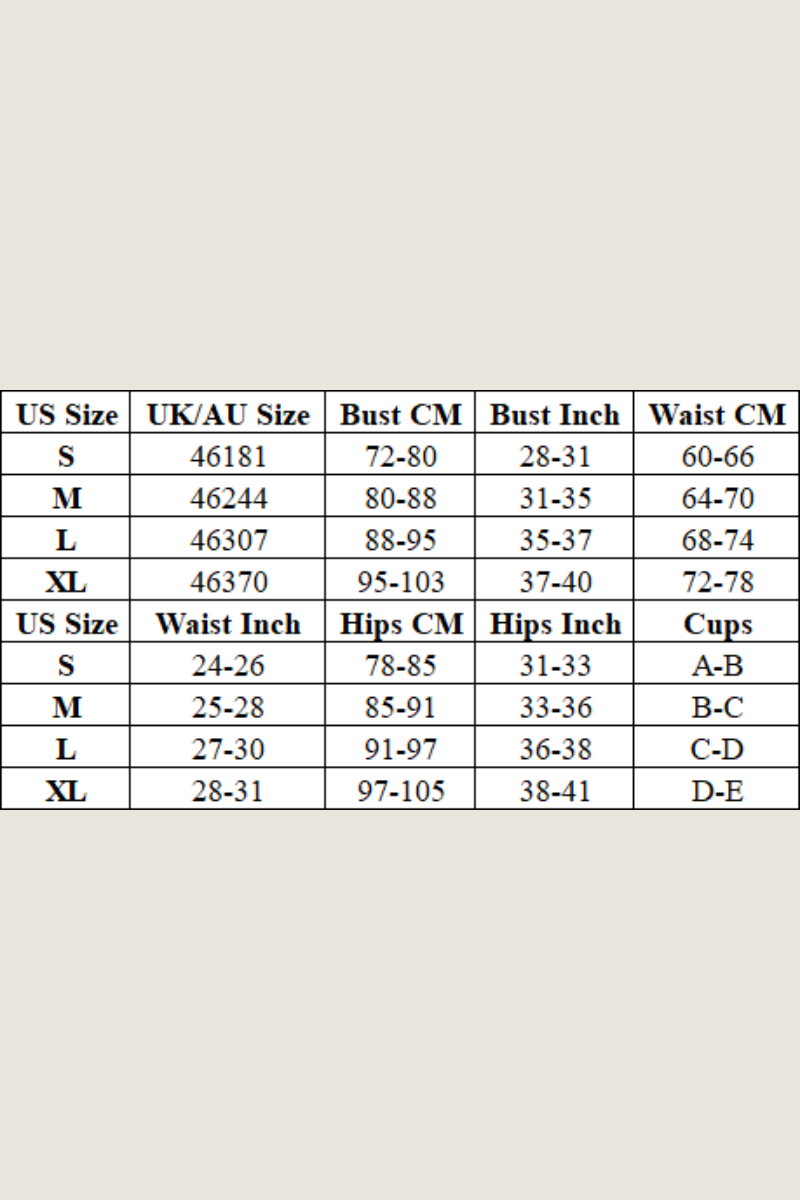This screenshot has height=1200, width=800.
Task: Select the waist inch value 24-26
Action: [x=228, y=666]
